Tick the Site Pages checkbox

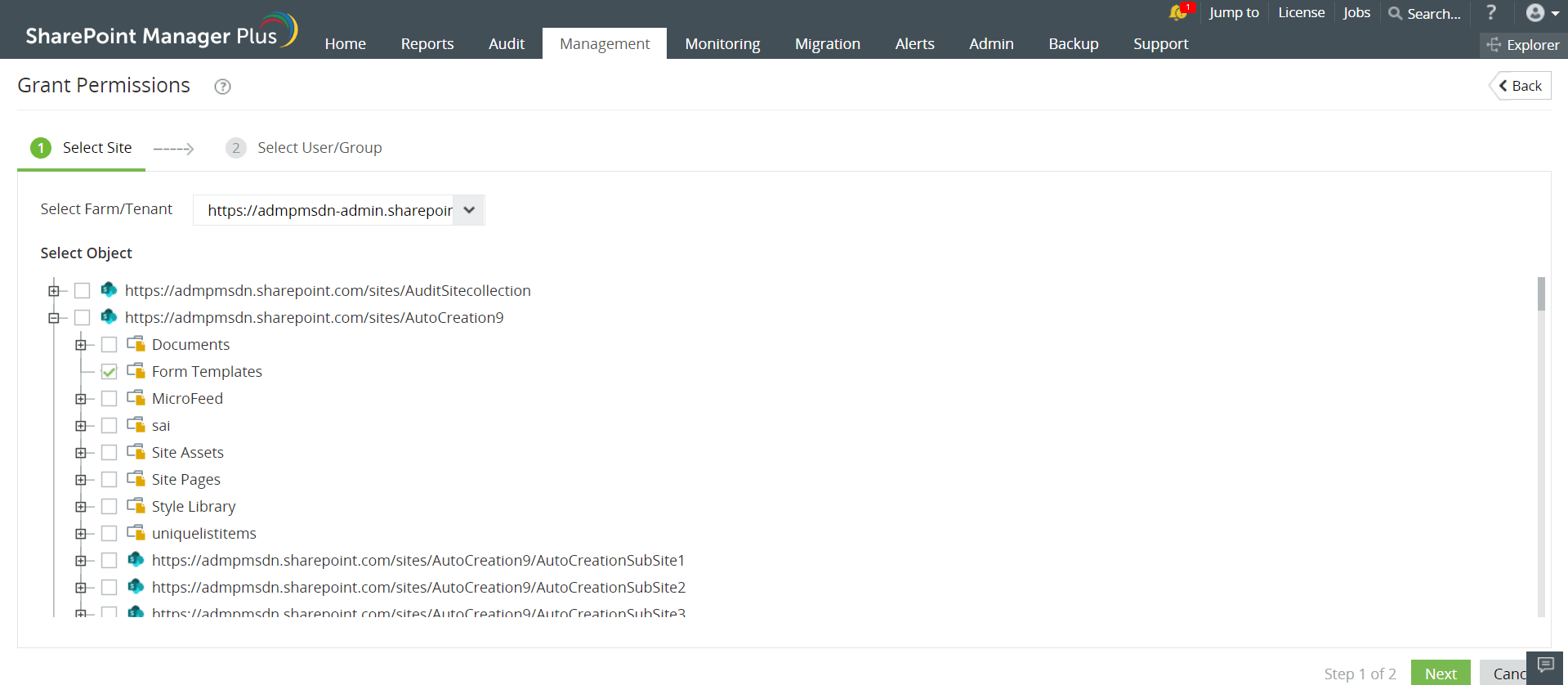coord(109,479)
